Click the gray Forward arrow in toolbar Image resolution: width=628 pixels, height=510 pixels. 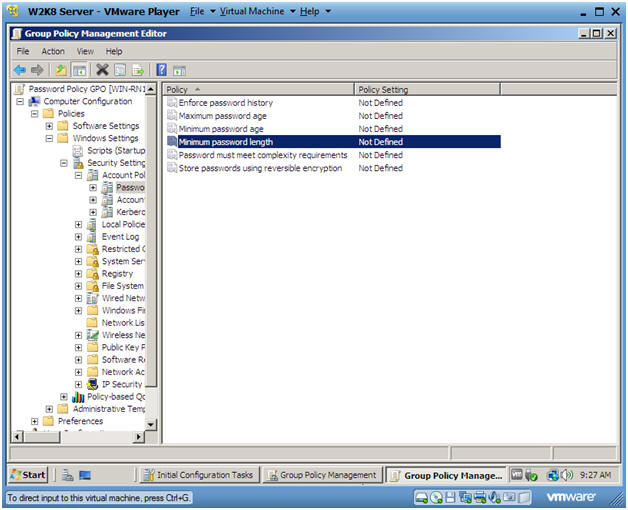[37, 70]
